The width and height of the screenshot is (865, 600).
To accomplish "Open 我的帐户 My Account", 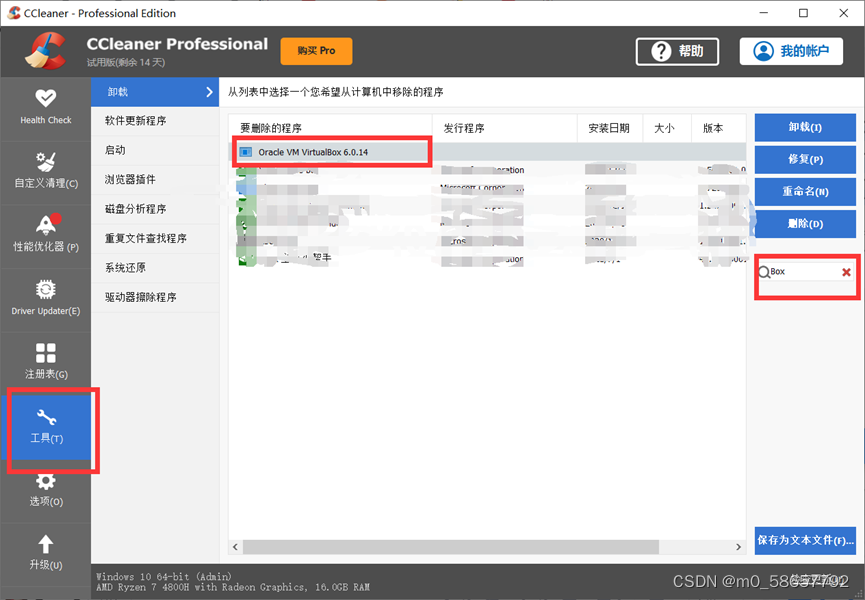I will (791, 51).
